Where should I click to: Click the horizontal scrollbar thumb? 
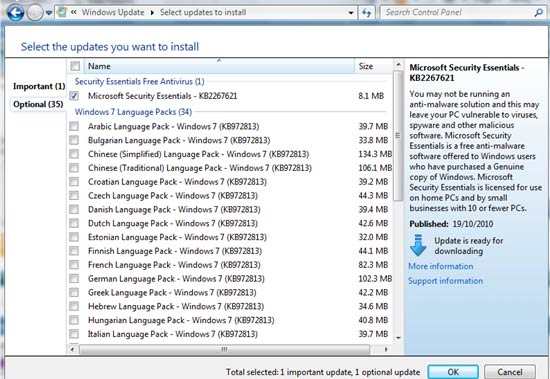(x=224, y=350)
